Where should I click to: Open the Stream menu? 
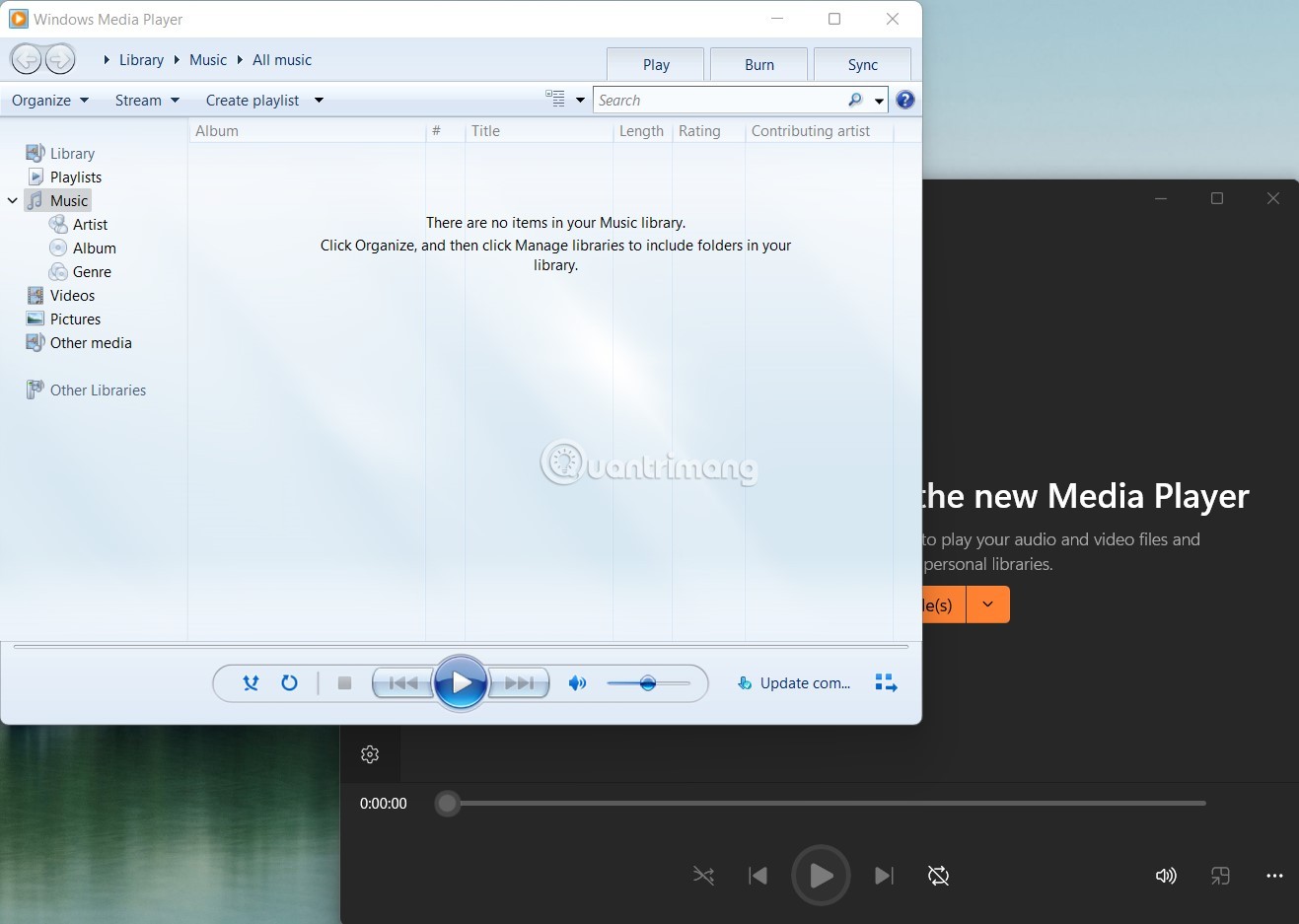coord(147,100)
